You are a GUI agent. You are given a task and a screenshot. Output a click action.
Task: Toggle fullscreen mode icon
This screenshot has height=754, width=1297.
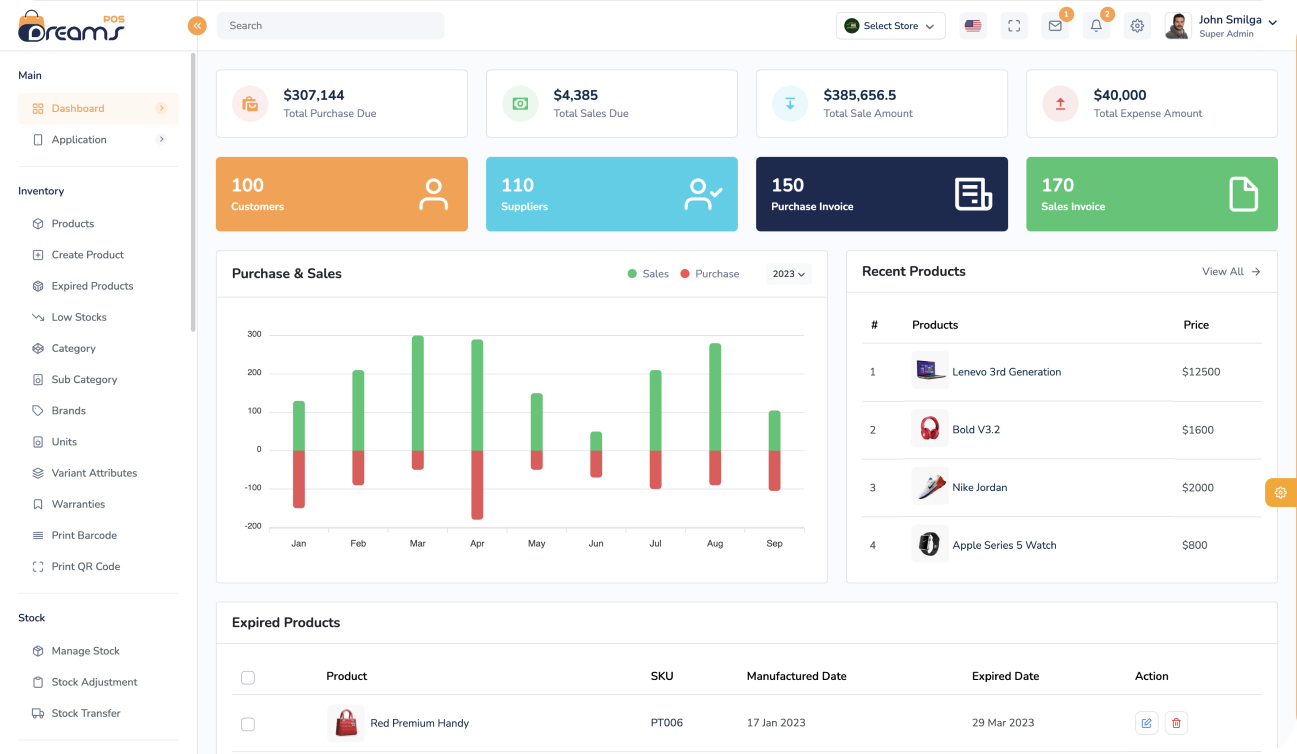click(1014, 26)
